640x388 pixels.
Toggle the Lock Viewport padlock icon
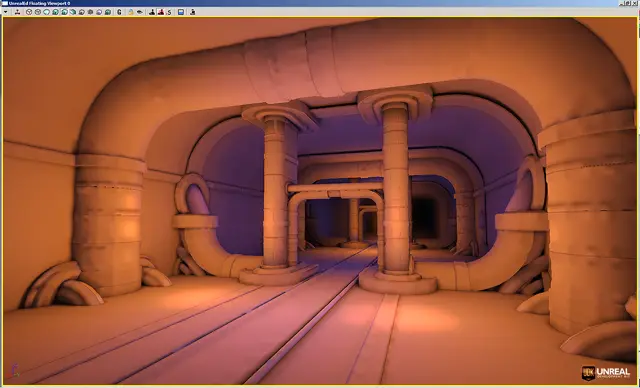[131, 12]
